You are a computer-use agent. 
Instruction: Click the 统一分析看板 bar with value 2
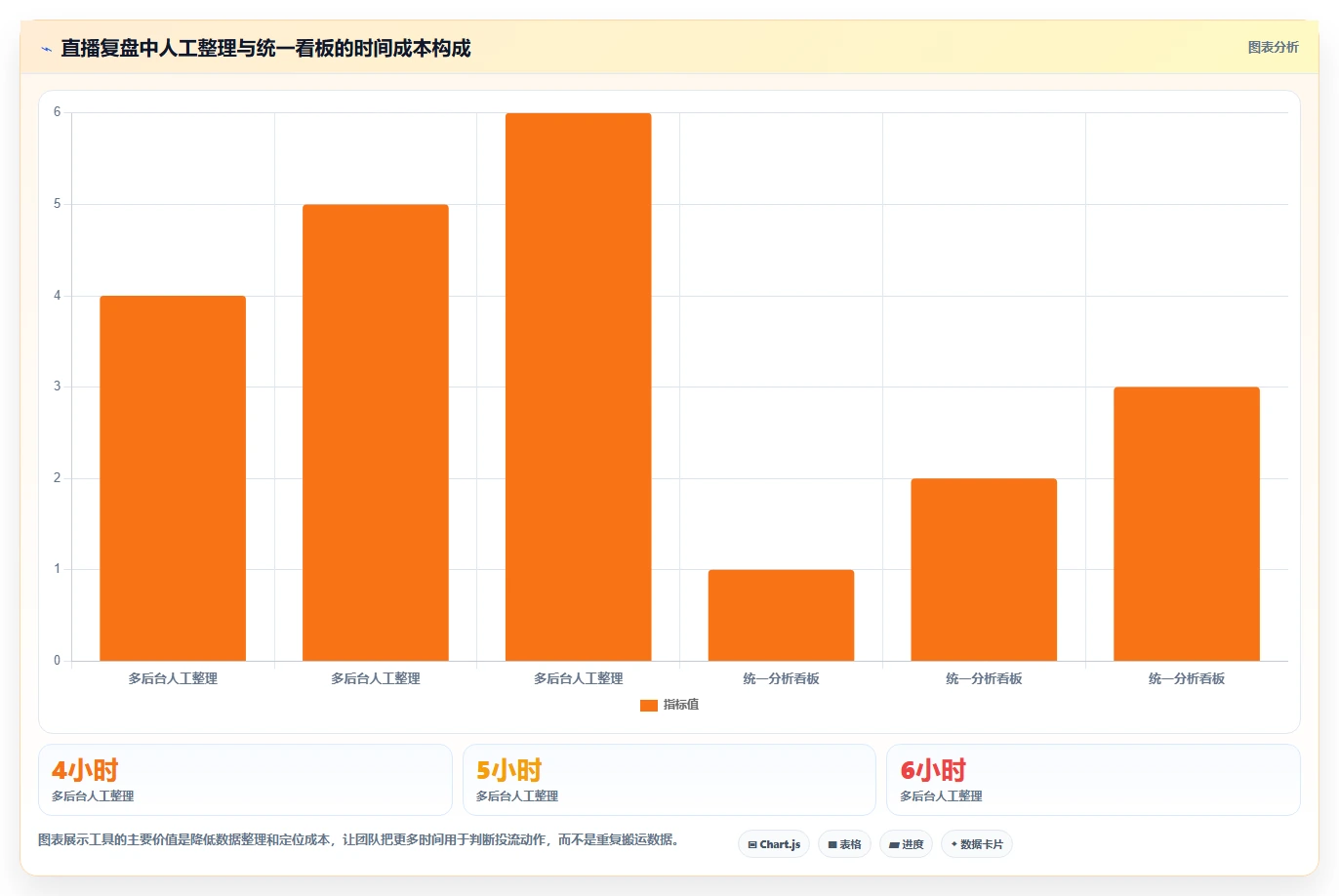point(984,570)
